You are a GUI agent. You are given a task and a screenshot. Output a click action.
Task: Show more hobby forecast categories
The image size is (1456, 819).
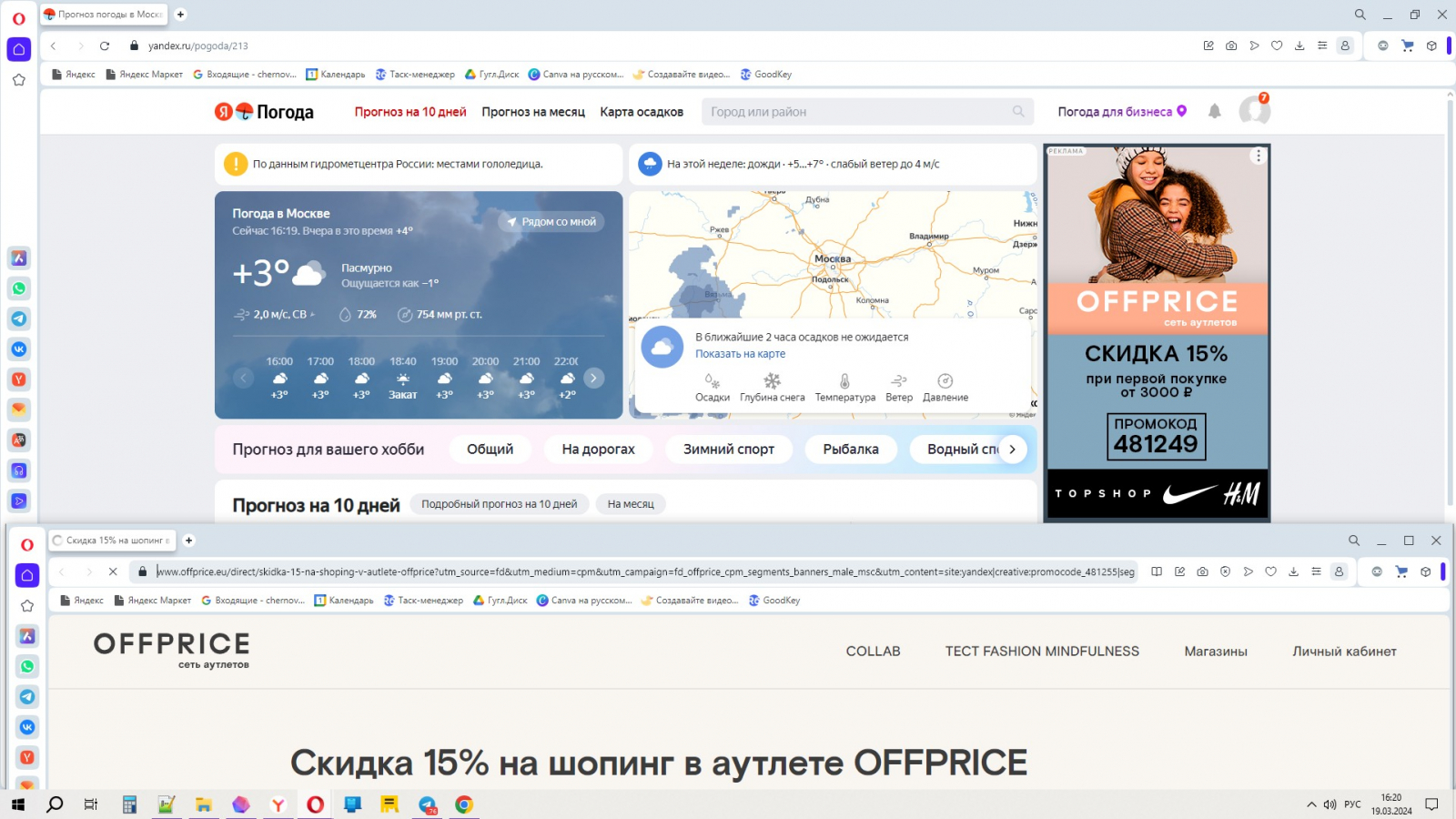pyautogui.click(x=1012, y=449)
